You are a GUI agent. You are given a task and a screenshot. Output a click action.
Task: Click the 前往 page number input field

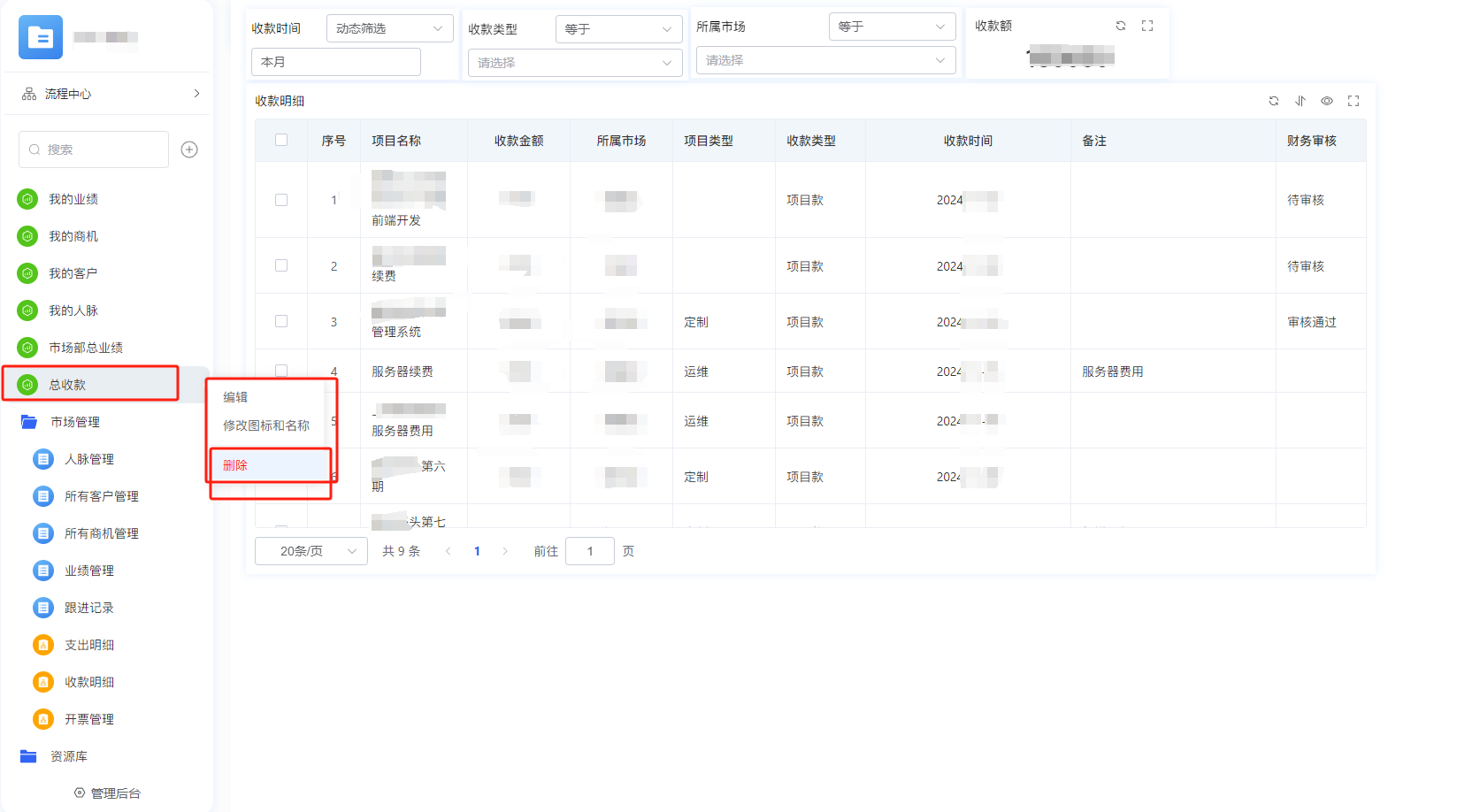[589, 551]
